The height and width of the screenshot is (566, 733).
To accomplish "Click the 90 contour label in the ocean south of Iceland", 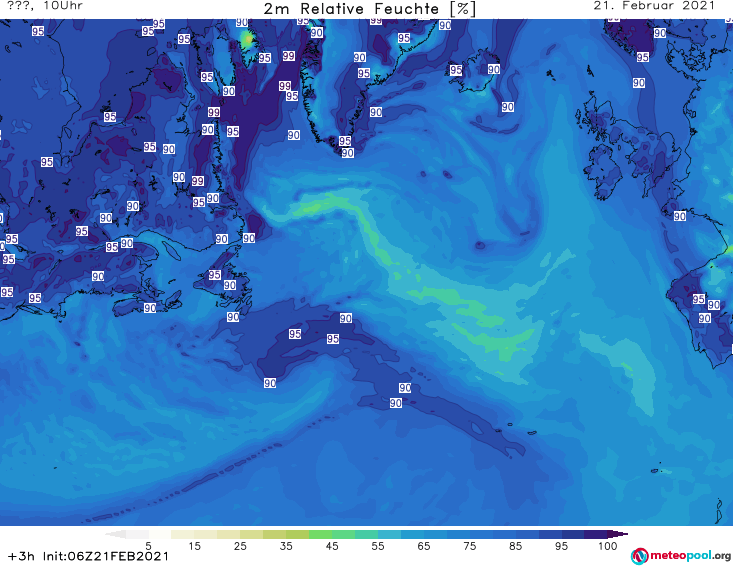I will click(x=508, y=107).
